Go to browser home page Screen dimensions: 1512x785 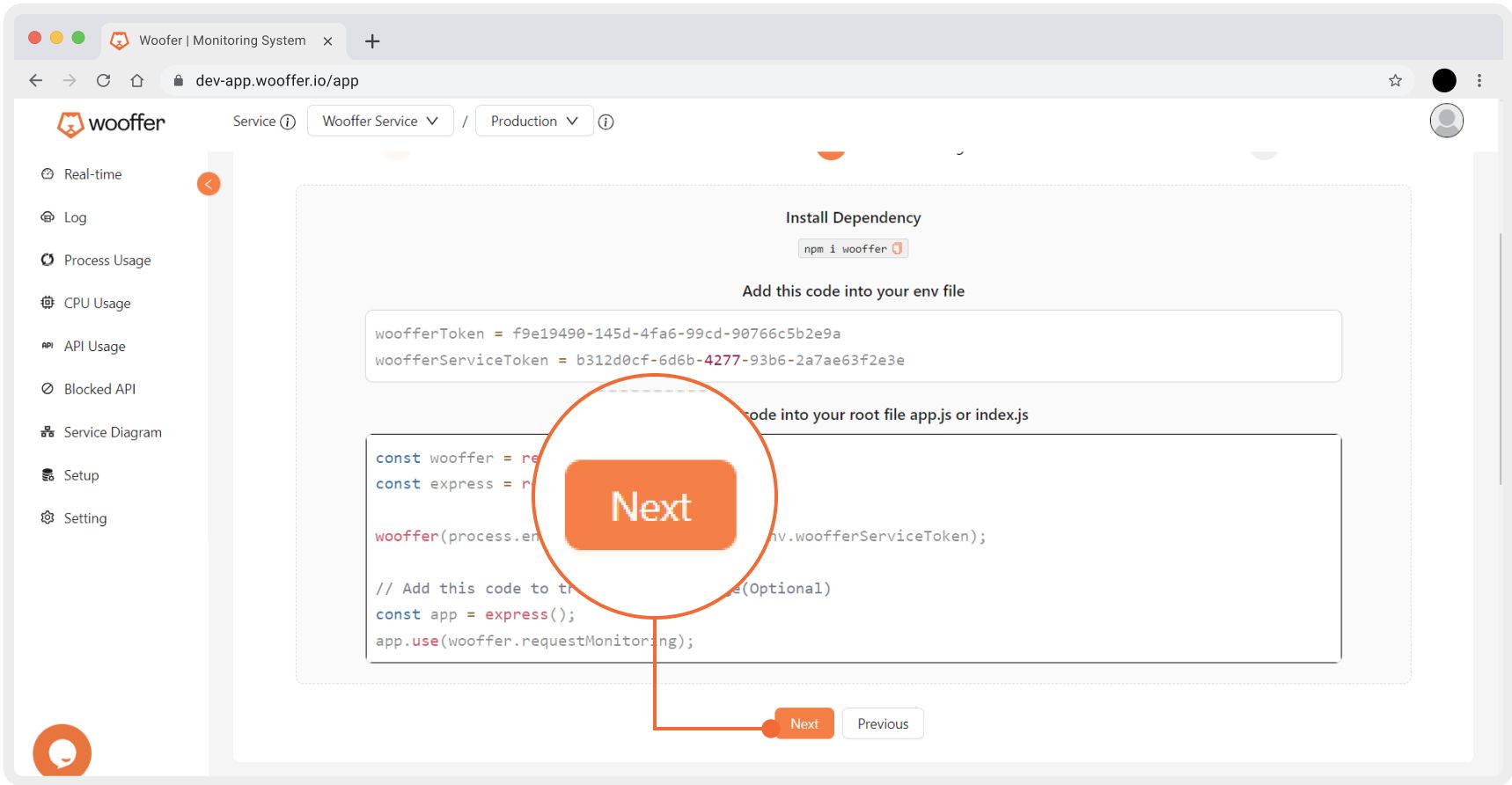(x=136, y=80)
